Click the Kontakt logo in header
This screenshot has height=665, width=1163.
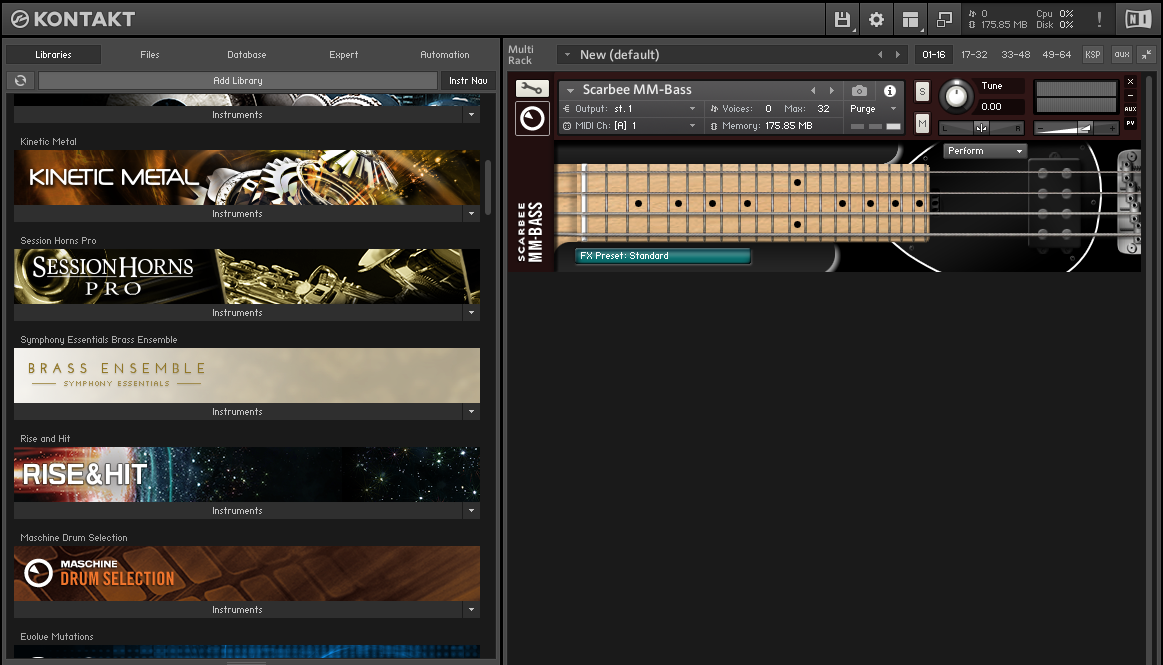point(73,19)
